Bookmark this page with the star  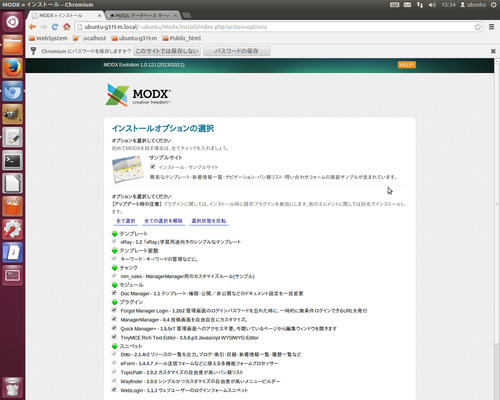(478, 27)
